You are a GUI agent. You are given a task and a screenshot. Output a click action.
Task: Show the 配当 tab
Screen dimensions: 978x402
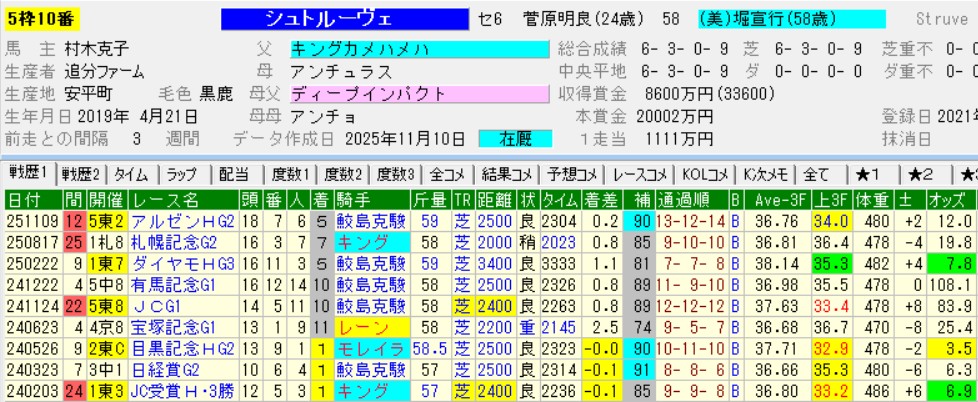pos(233,173)
